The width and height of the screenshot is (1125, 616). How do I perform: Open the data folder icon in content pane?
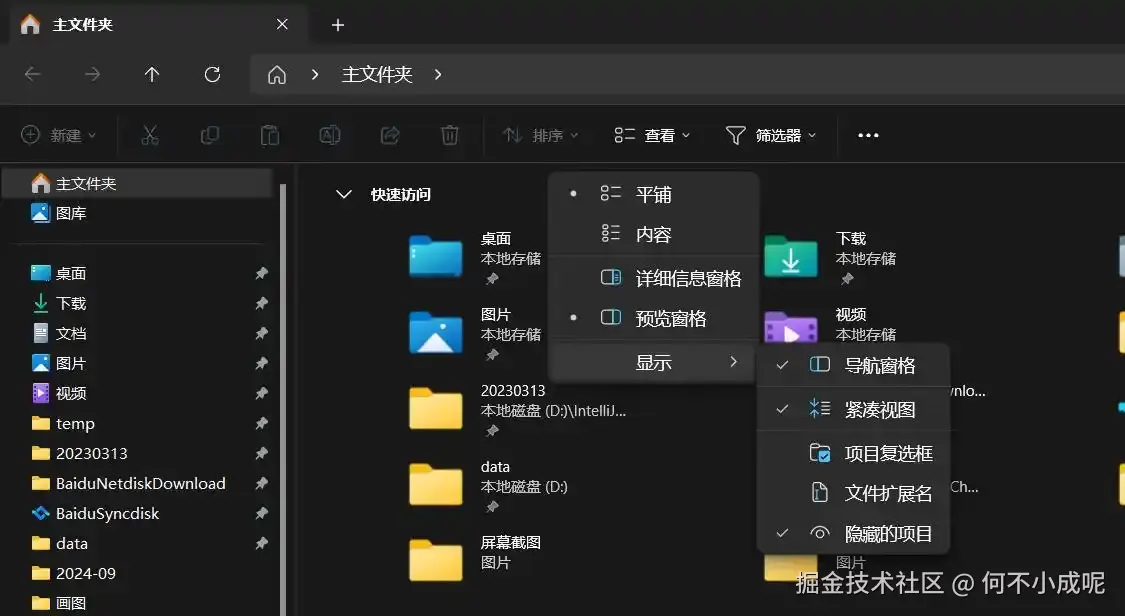pyautogui.click(x=436, y=484)
